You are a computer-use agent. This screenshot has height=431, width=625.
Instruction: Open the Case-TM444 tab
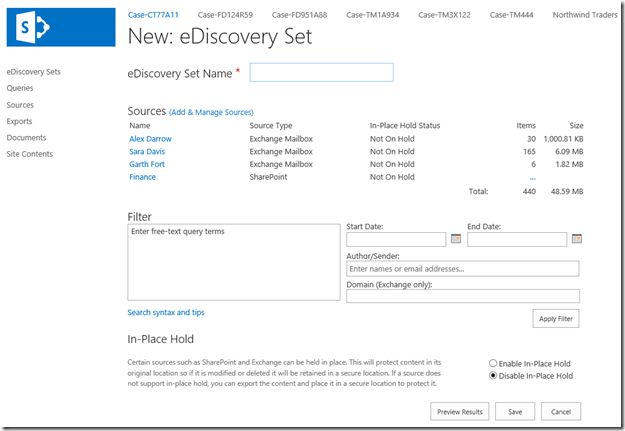pos(511,15)
